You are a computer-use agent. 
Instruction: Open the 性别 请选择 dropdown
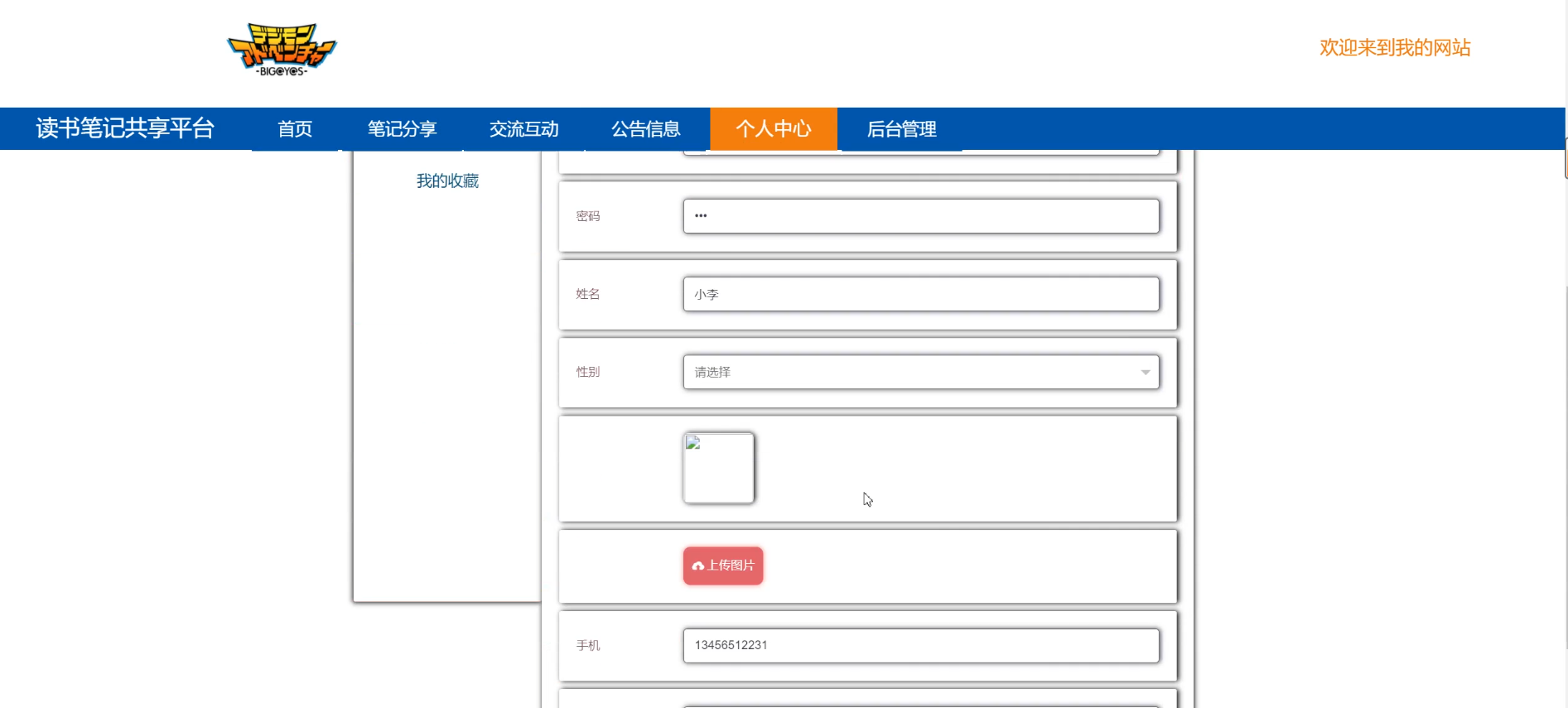[921, 372]
